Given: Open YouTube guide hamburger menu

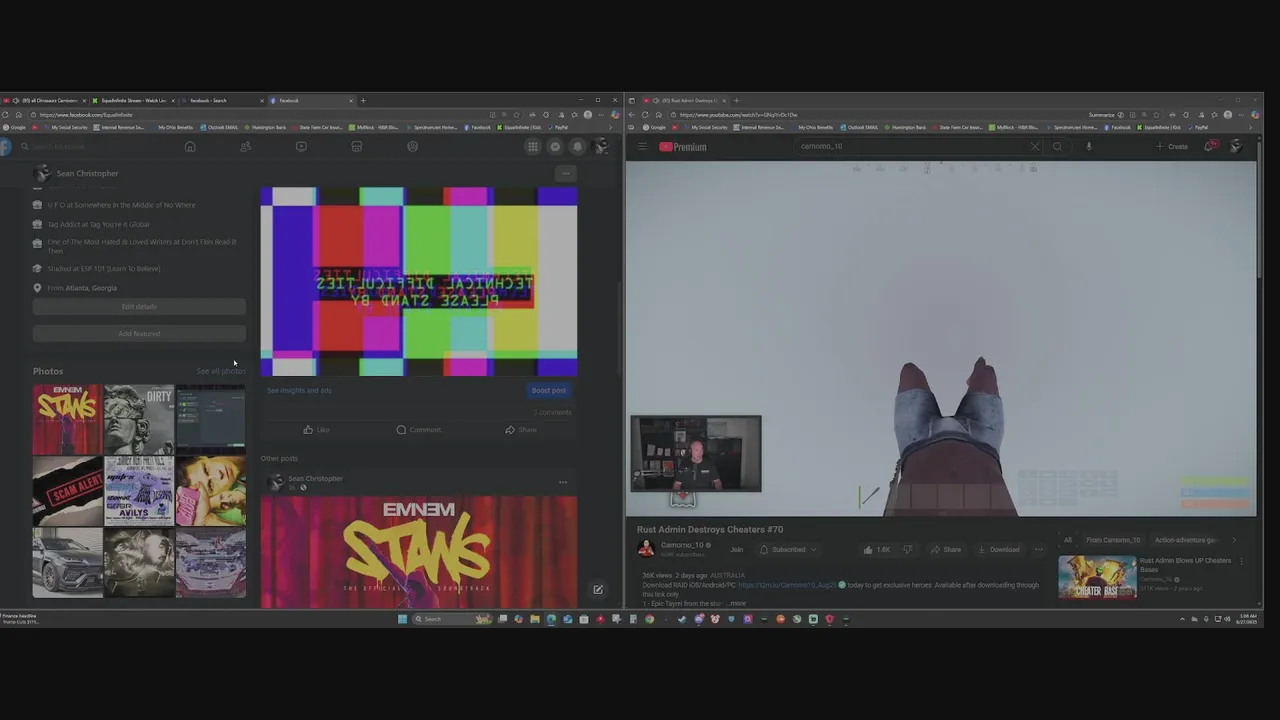Looking at the screenshot, I should [642, 147].
